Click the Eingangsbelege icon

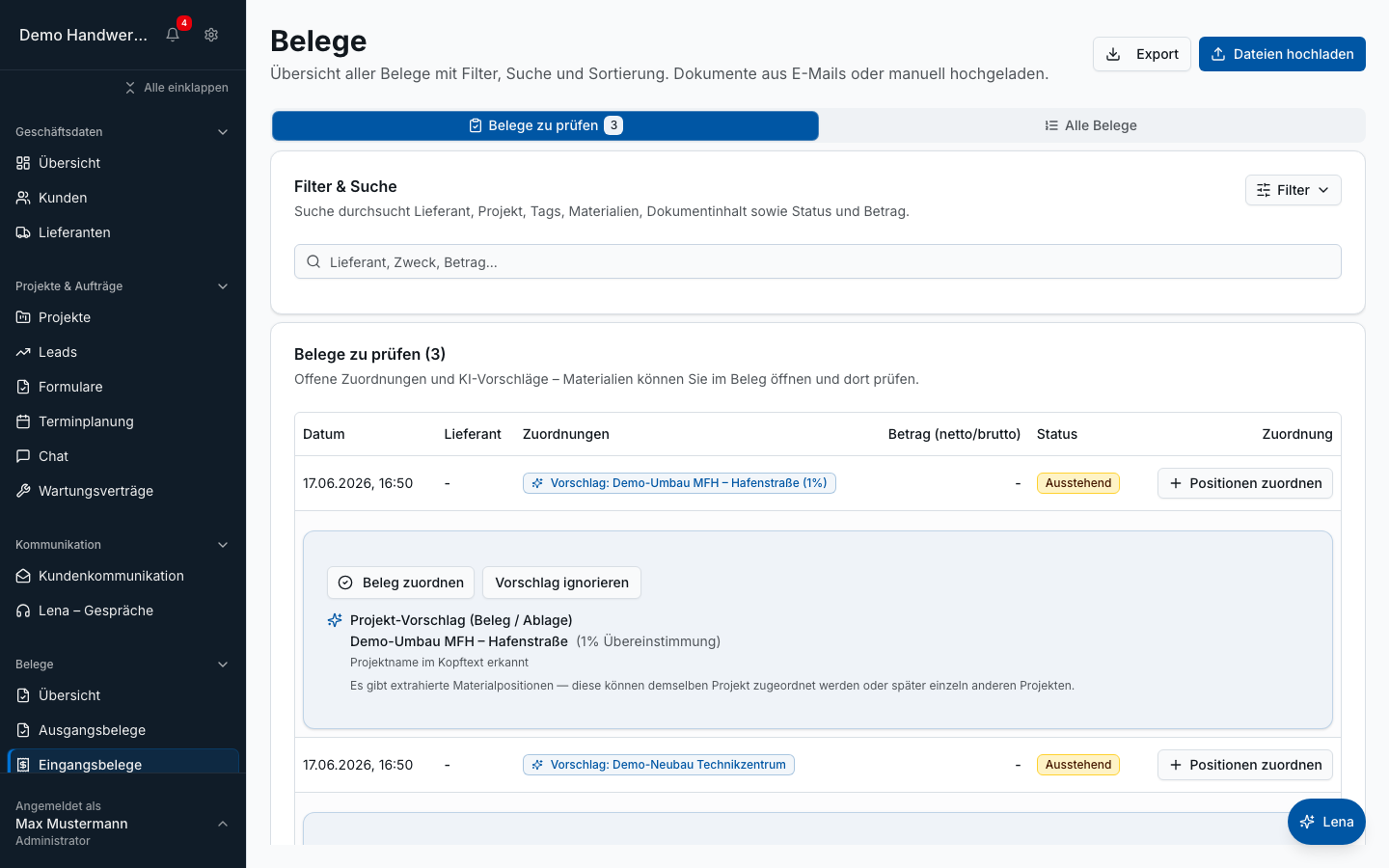(23, 765)
